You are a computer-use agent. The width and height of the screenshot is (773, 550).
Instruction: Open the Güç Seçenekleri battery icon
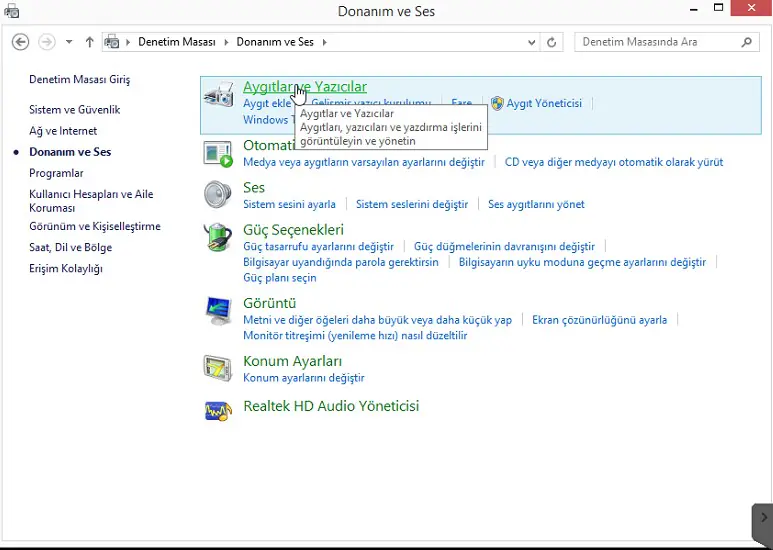[x=218, y=237]
